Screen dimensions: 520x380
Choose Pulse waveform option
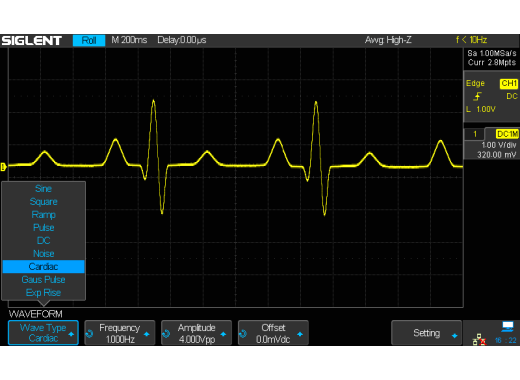(x=43, y=228)
